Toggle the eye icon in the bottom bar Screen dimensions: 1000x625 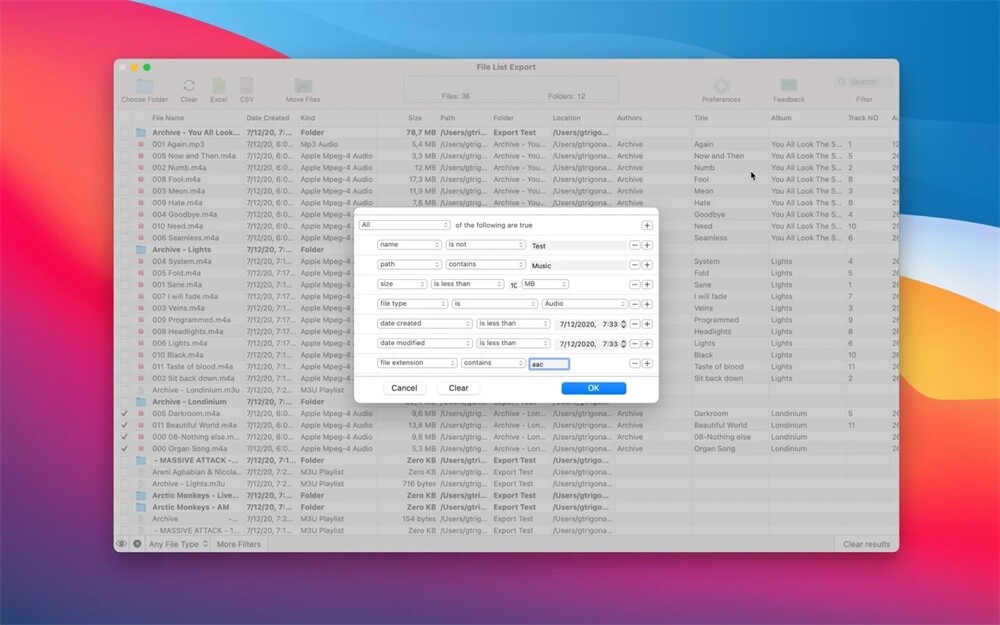(121, 544)
